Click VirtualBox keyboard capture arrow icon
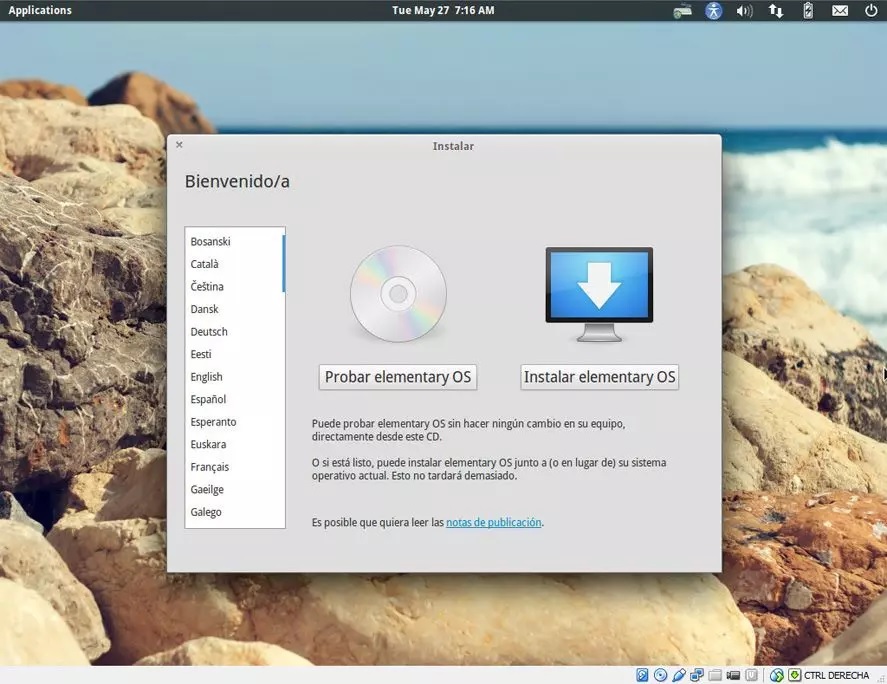This screenshot has width=887, height=684. point(795,675)
